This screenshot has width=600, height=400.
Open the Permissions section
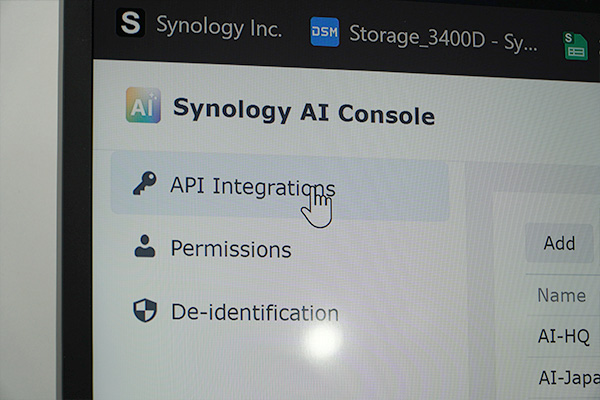231,249
